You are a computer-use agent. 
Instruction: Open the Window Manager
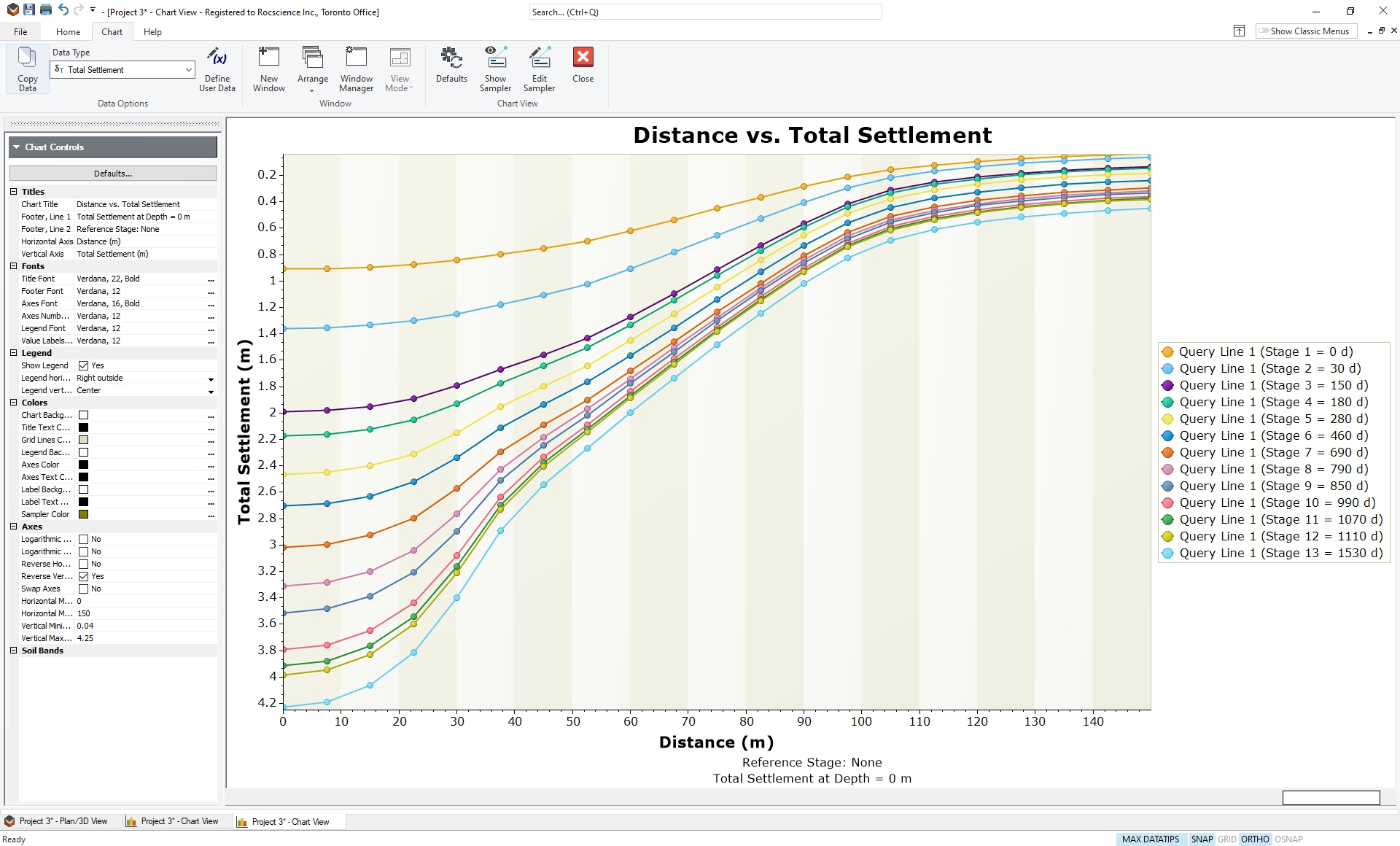click(356, 69)
